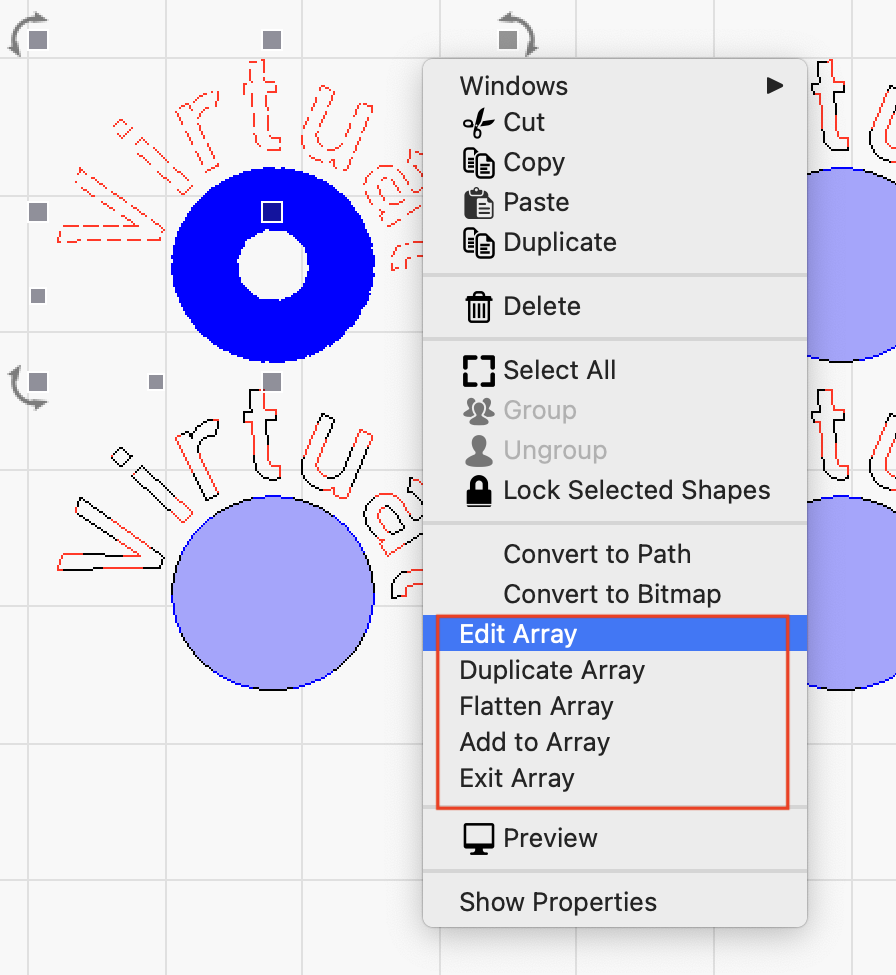Click the Lock Selected Shapes padlock icon
896x975 pixels.
479,490
